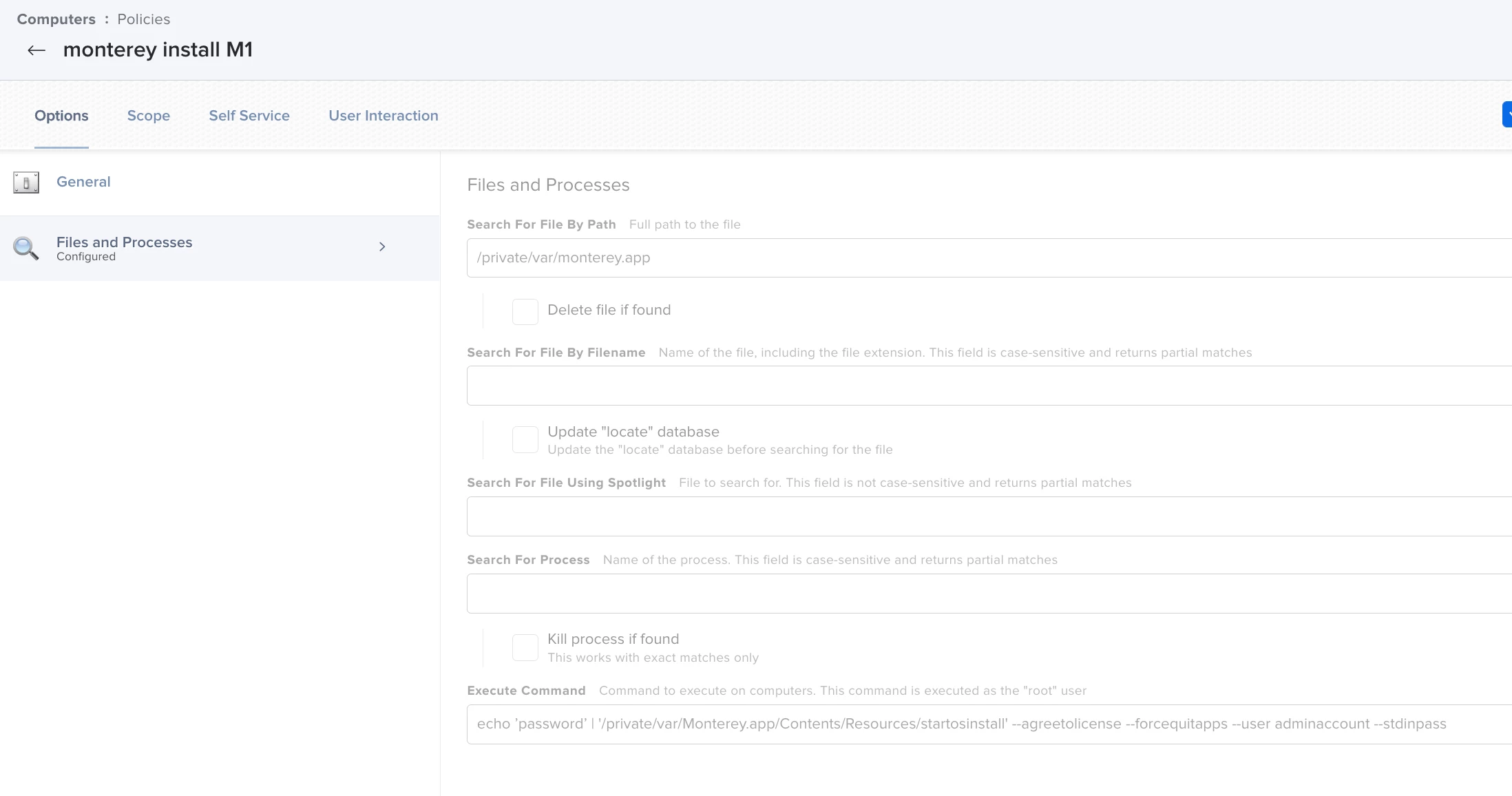Click the "monterey install M1" title
This screenshot has height=796, width=1512.
pos(158,50)
